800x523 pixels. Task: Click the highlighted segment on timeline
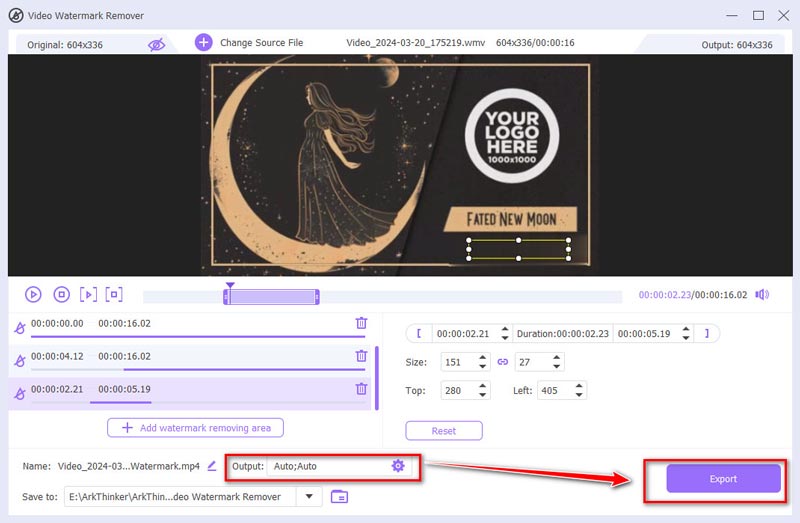coord(271,297)
